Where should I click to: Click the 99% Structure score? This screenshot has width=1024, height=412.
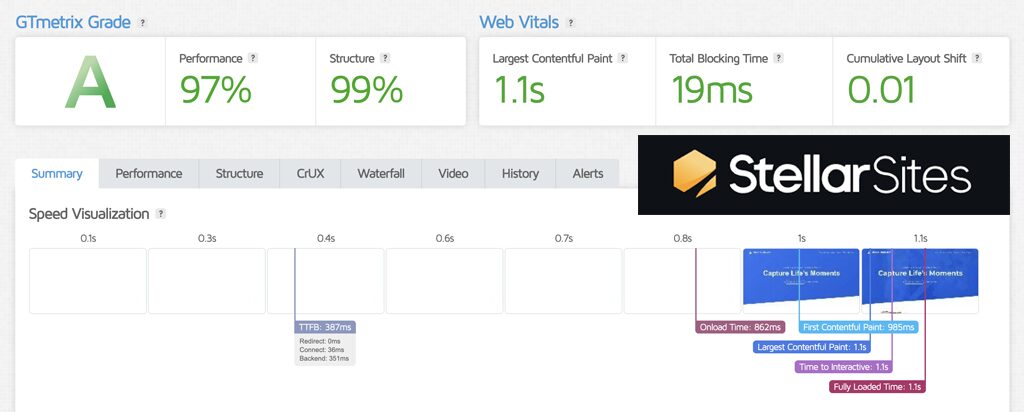tap(366, 89)
